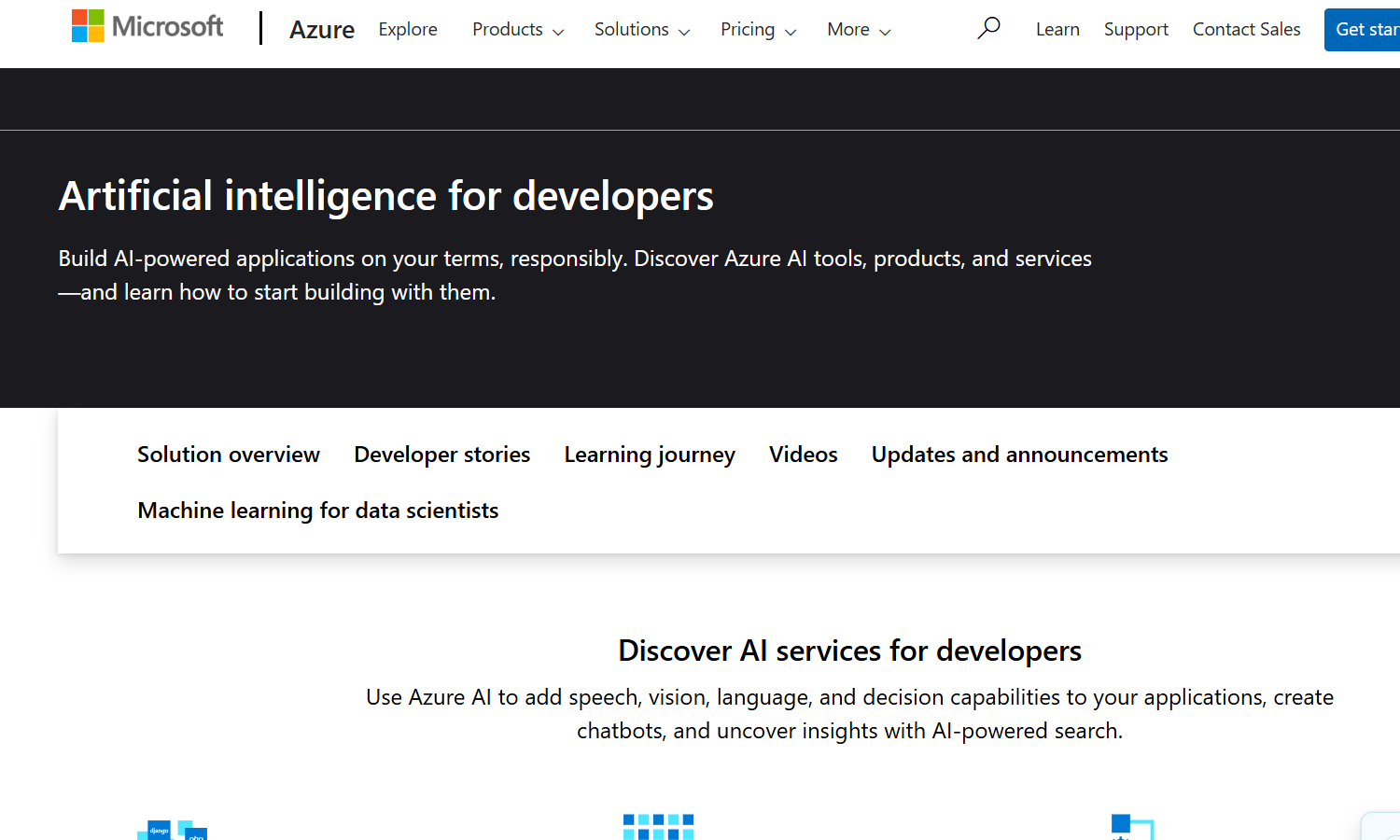Expand the Solutions dropdown menu
1400x840 pixels.
[x=642, y=30]
